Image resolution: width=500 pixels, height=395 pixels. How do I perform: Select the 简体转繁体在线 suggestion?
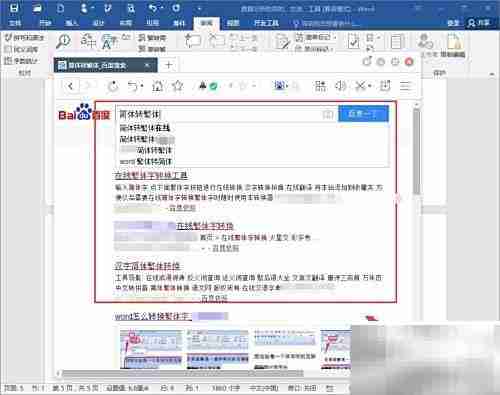click(145, 128)
